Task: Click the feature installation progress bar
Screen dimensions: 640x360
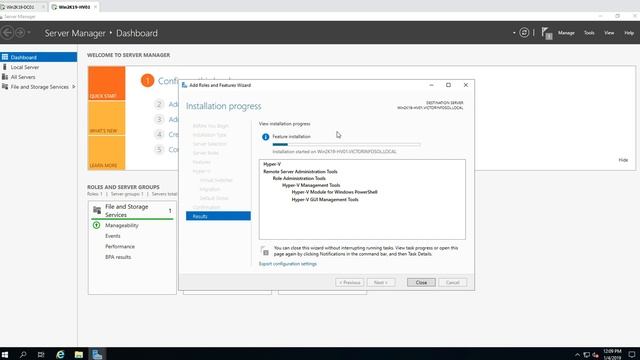Action: click(x=346, y=144)
